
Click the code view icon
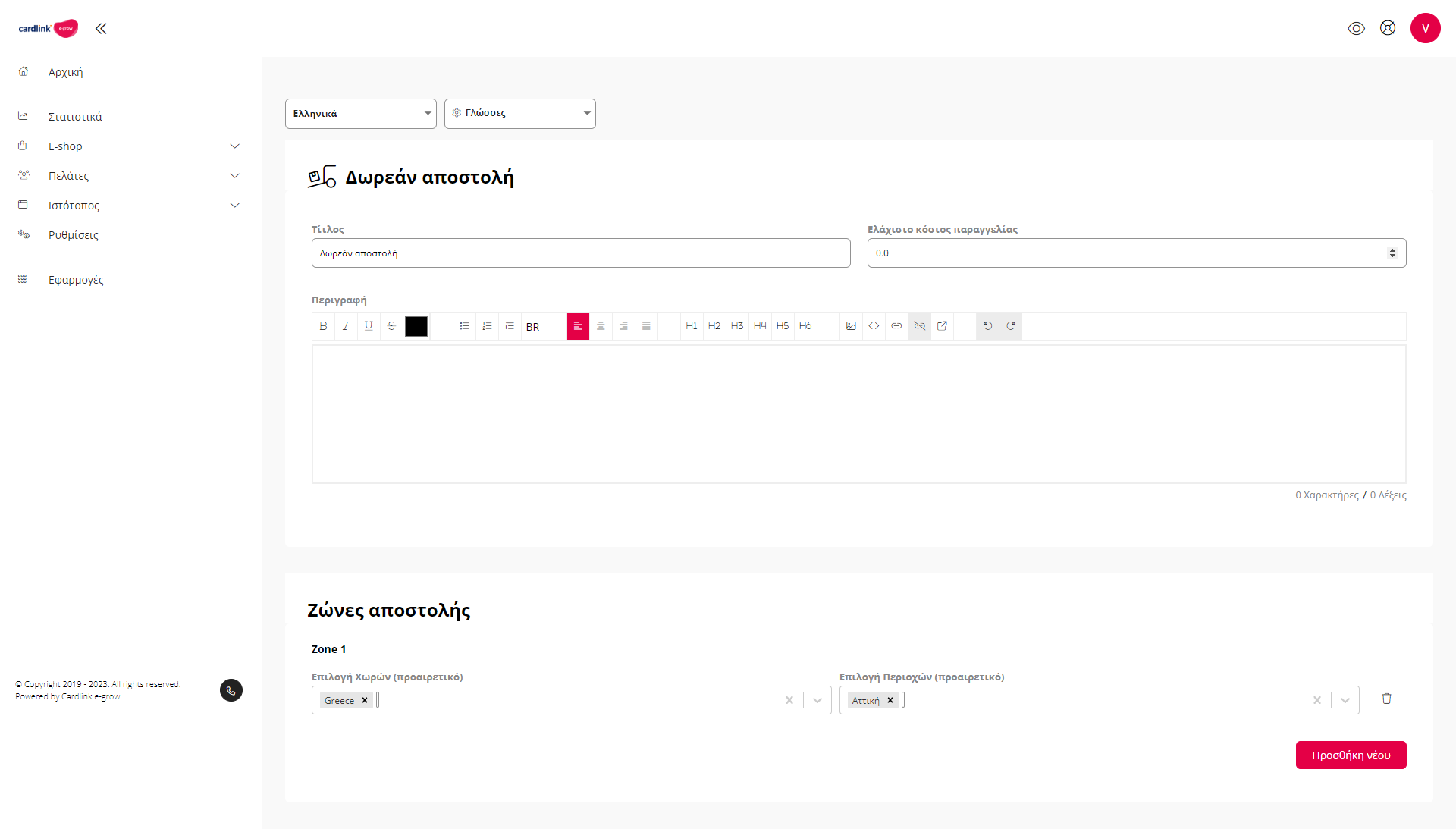click(x=874, y=326)
